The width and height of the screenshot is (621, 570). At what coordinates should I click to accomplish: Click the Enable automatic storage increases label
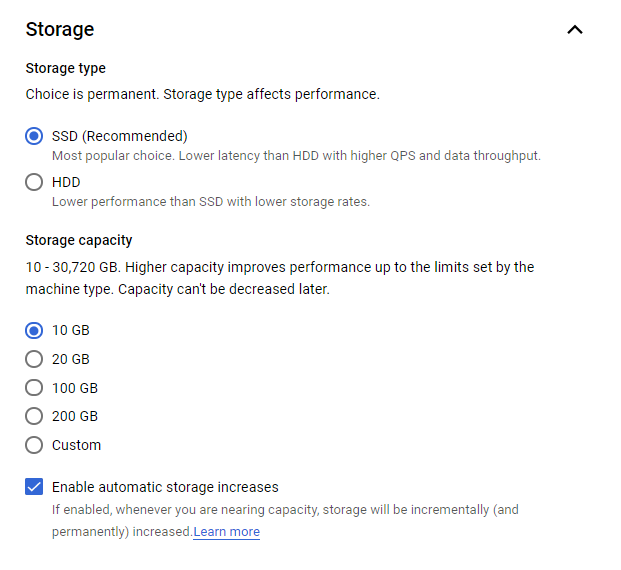(x=165, y=487)
